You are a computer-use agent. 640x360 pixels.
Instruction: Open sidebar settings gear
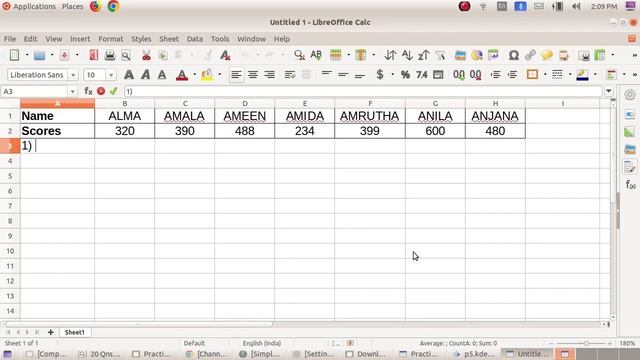[x=630, y=95]
